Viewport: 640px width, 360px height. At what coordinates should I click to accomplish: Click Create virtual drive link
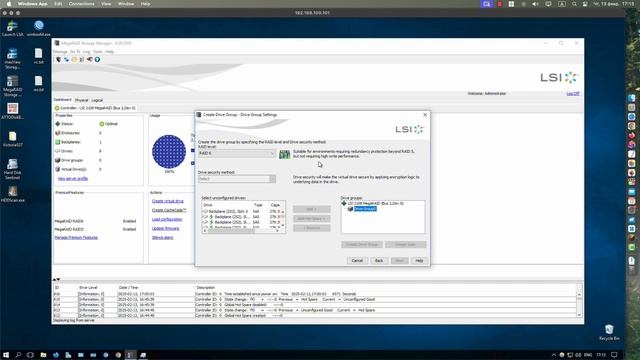point(168,201)
